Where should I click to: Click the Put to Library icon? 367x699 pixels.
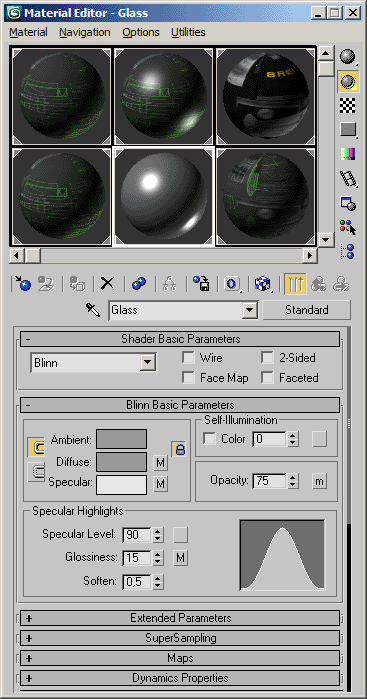point(202,284)
